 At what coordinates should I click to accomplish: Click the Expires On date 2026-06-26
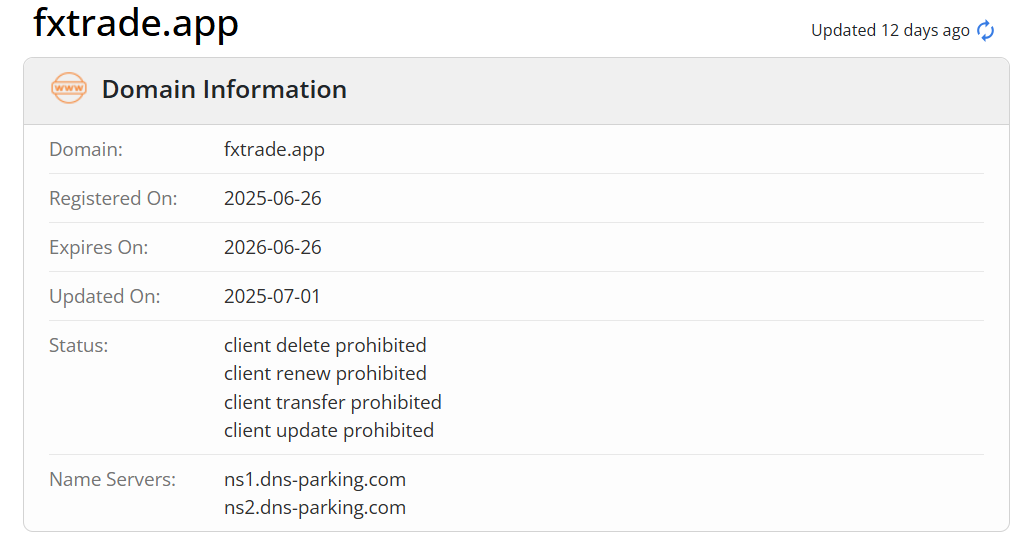click(273, 247)
